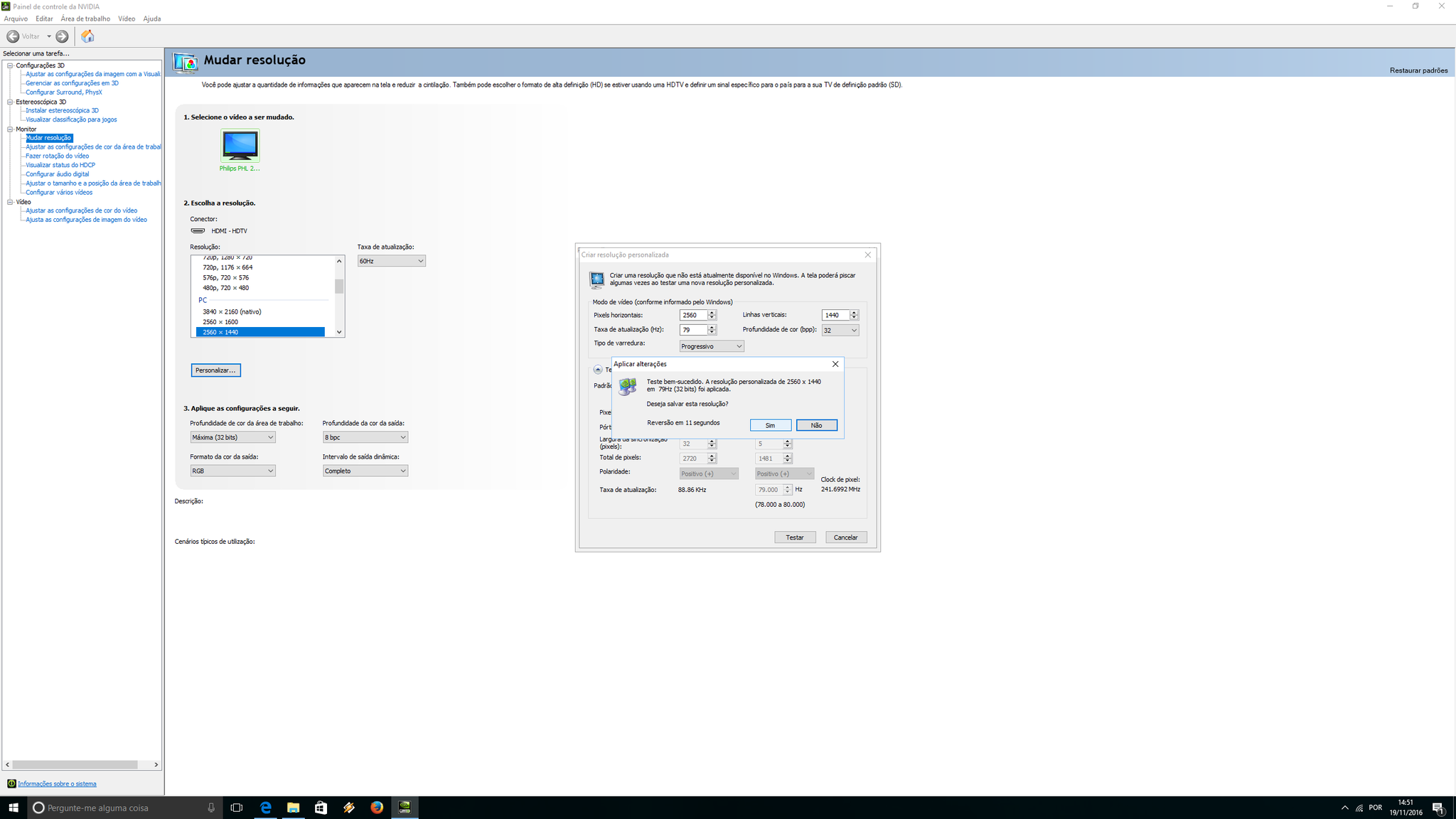The width and height of the screenshot is (1456, 819).
Task: Click the system information icon at bottom left
Action: 11,783
